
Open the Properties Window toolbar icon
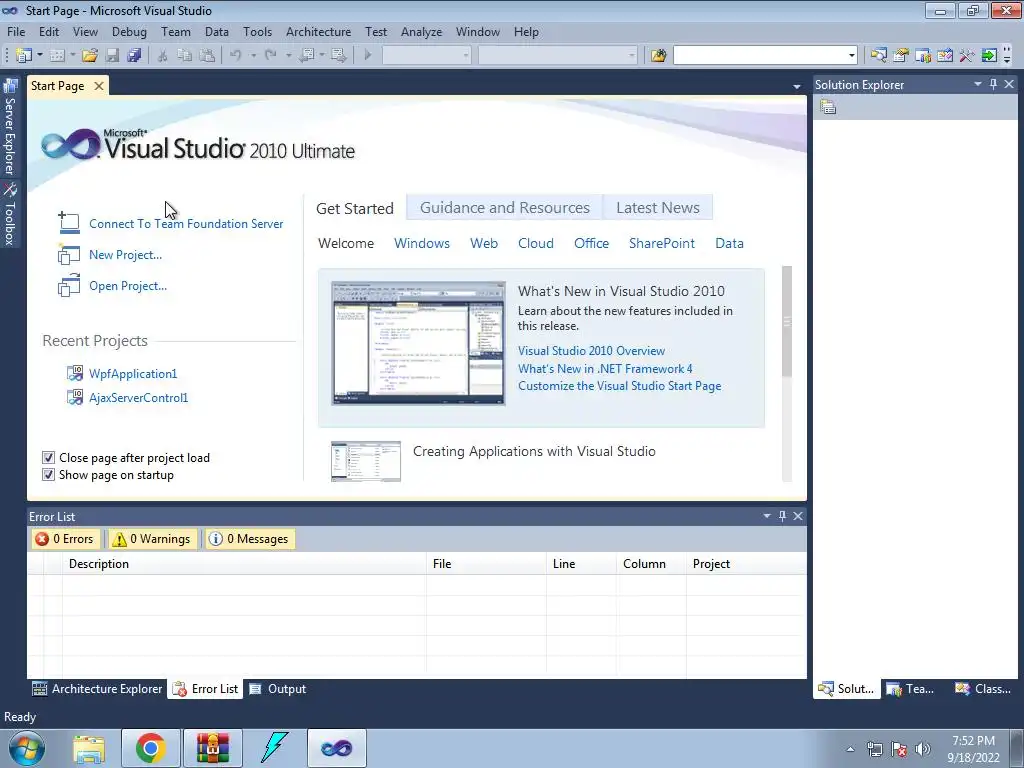pos(901,56)
